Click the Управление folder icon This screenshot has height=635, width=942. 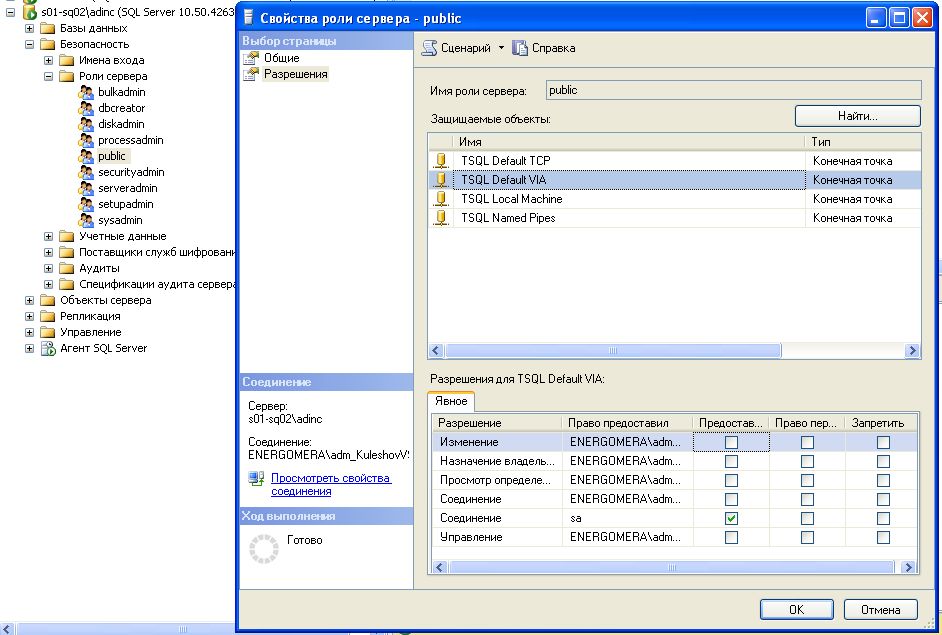[x=47, y=332]
